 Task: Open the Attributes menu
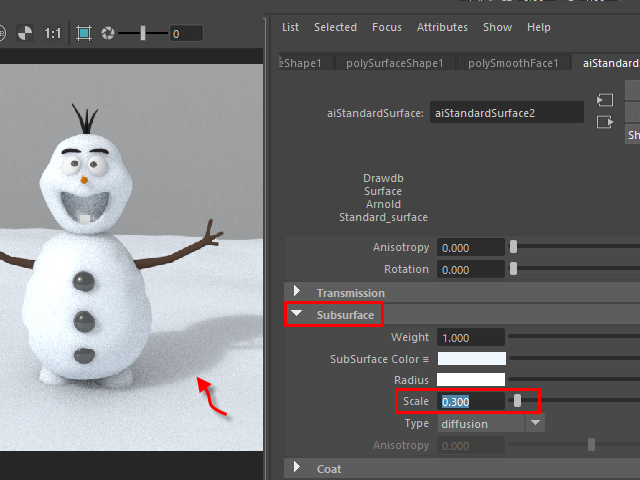[442, 27]
